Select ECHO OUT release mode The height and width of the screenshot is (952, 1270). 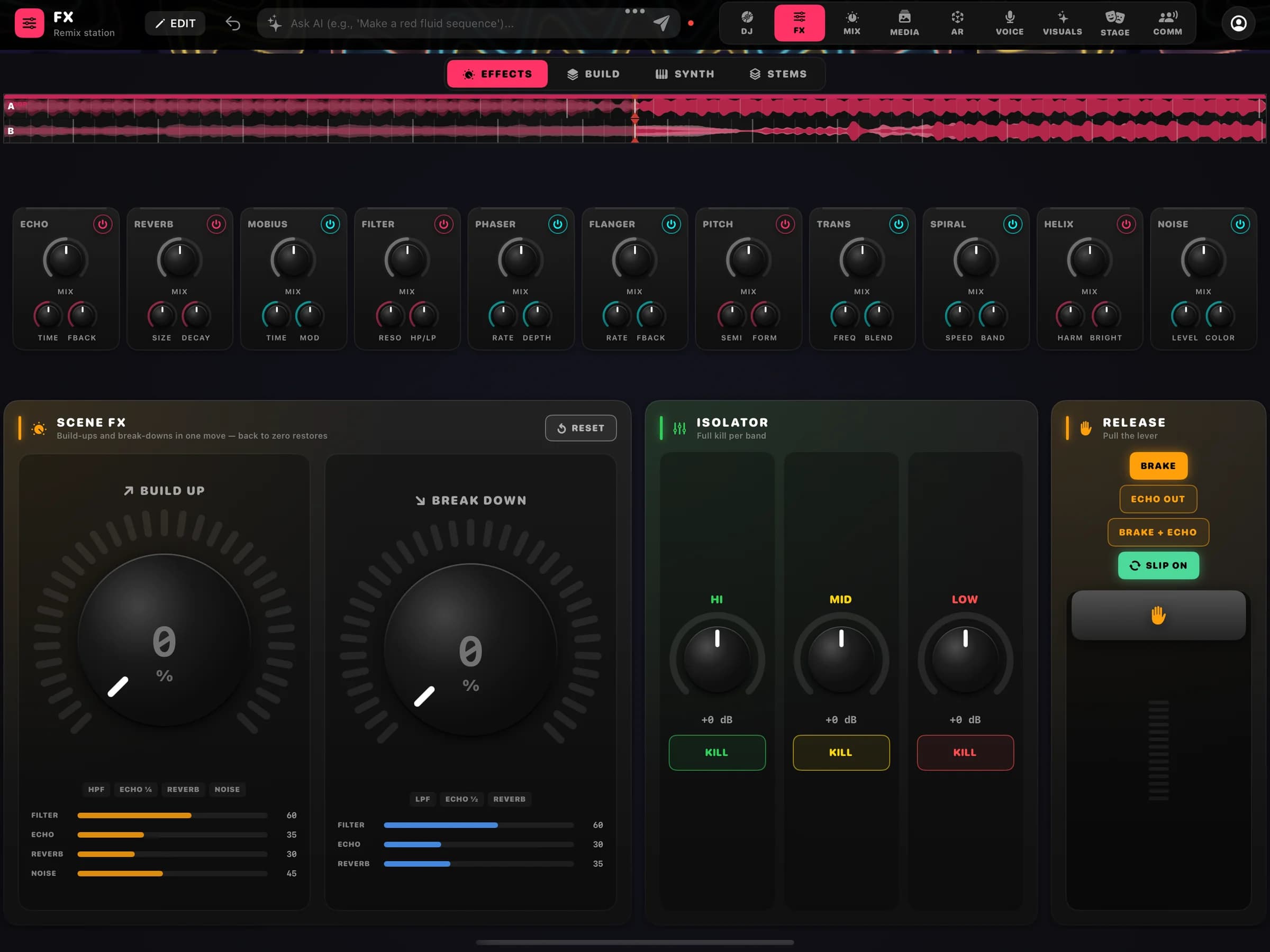pos(1158,499)
